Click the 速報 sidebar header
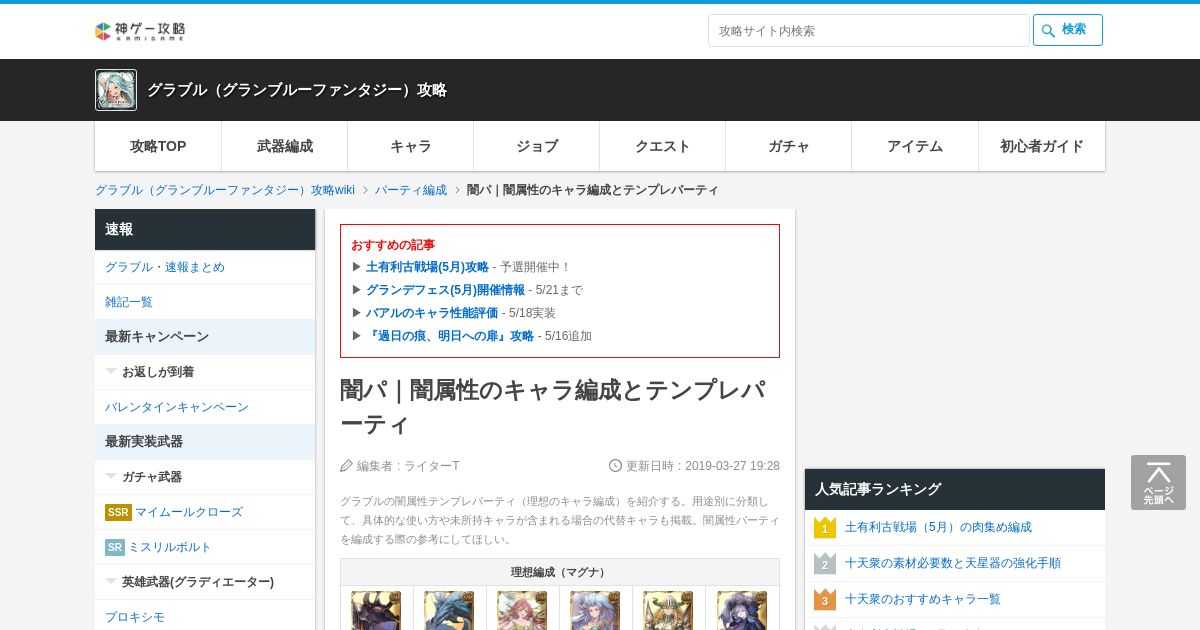 pyautogui.click(x=205, y=229)
